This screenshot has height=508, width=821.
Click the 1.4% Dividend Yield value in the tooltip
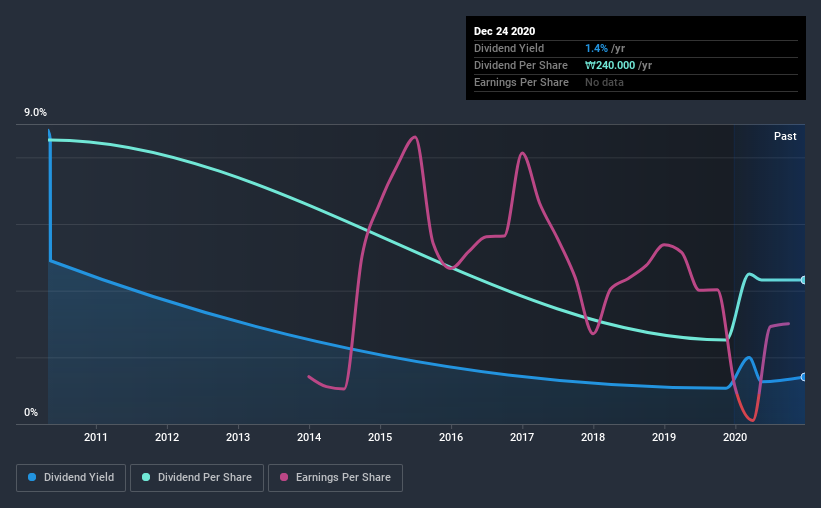[x=596, y=48]
